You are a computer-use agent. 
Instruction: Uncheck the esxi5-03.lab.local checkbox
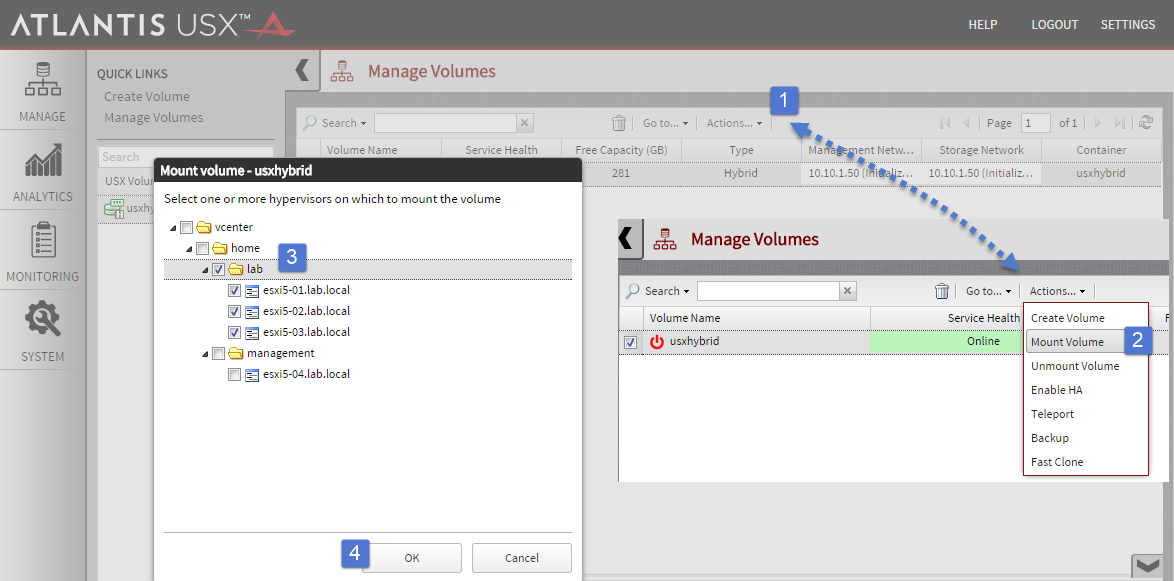point(234,332)
